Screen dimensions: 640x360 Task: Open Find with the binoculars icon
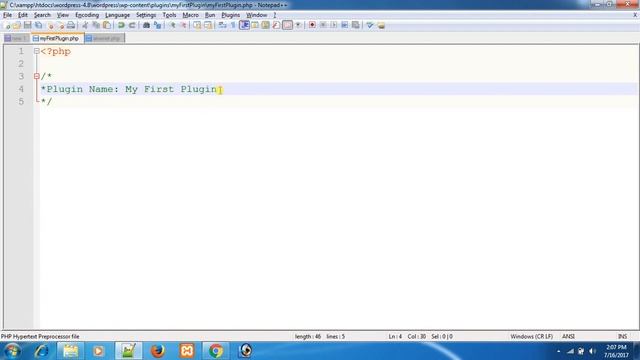click(x=146, y=25)
